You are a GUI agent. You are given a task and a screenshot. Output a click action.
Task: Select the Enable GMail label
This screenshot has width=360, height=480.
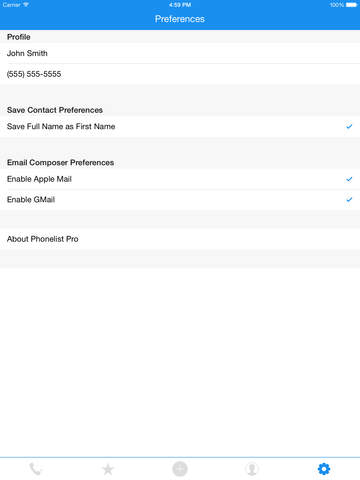point(31,199)
